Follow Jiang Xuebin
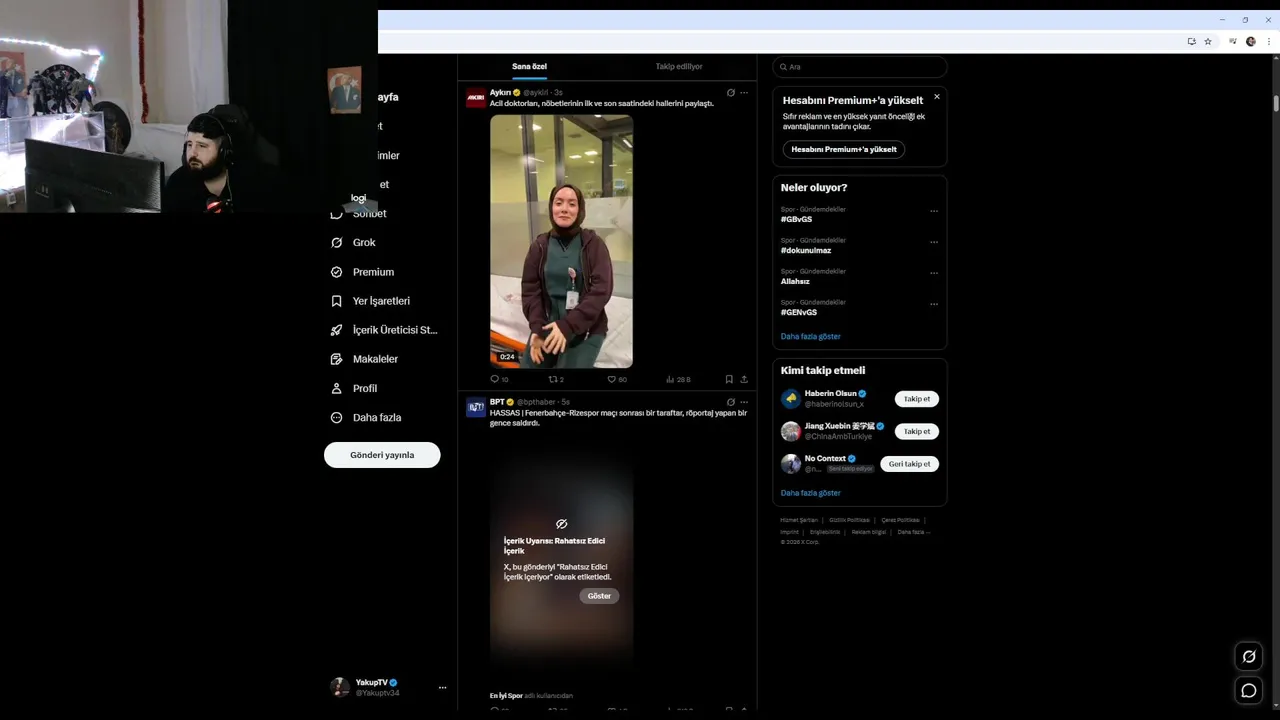 point(917,432)
